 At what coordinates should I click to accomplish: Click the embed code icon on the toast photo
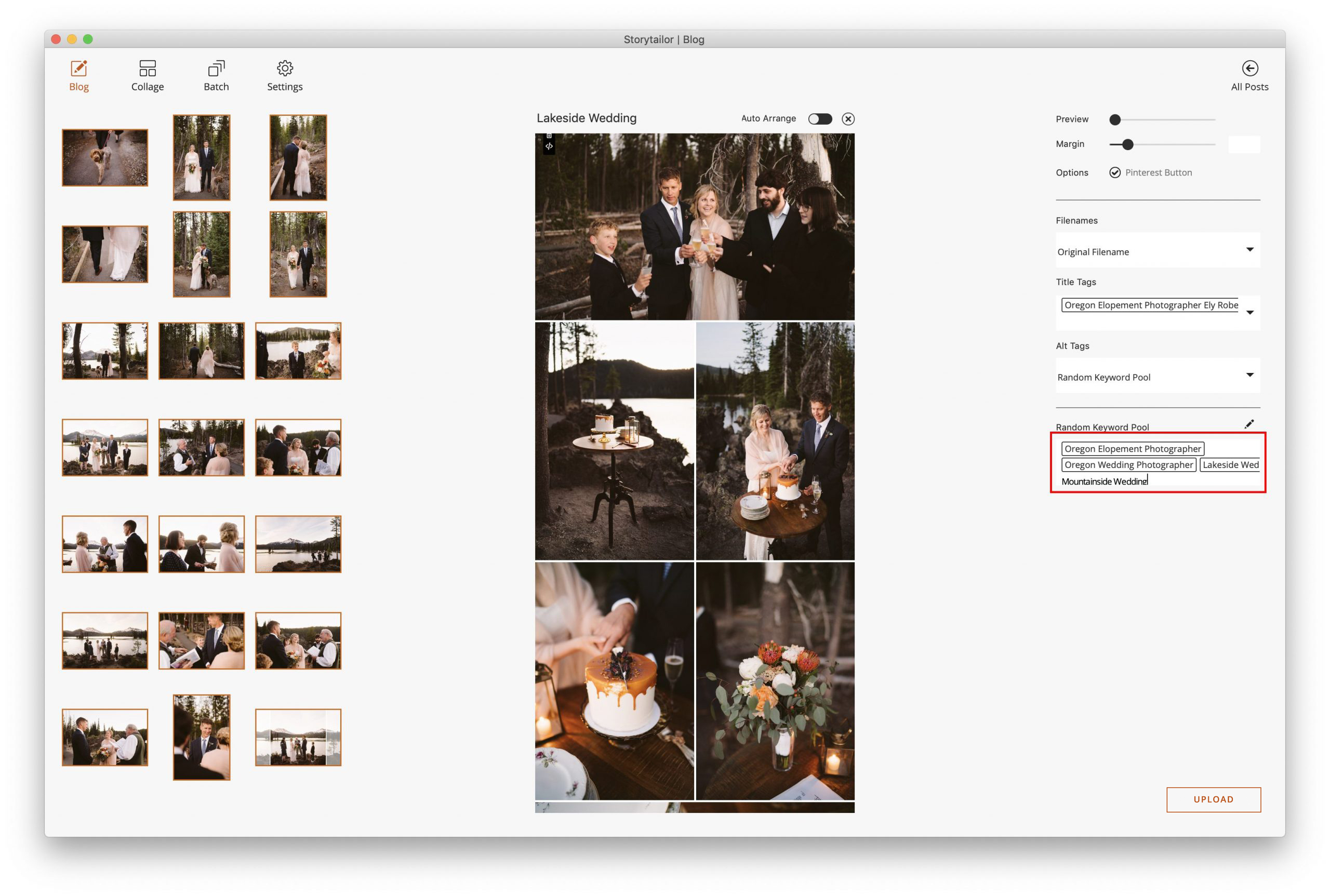pyautogui.click(x=549, y=146)
